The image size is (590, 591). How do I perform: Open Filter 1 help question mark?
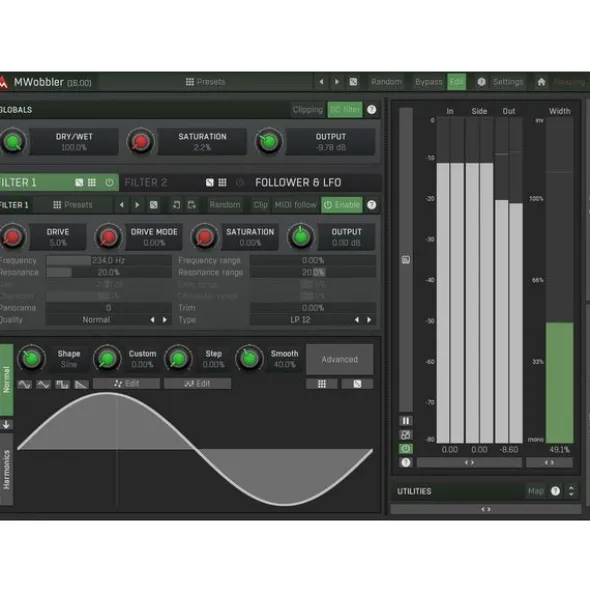point(372,205)
